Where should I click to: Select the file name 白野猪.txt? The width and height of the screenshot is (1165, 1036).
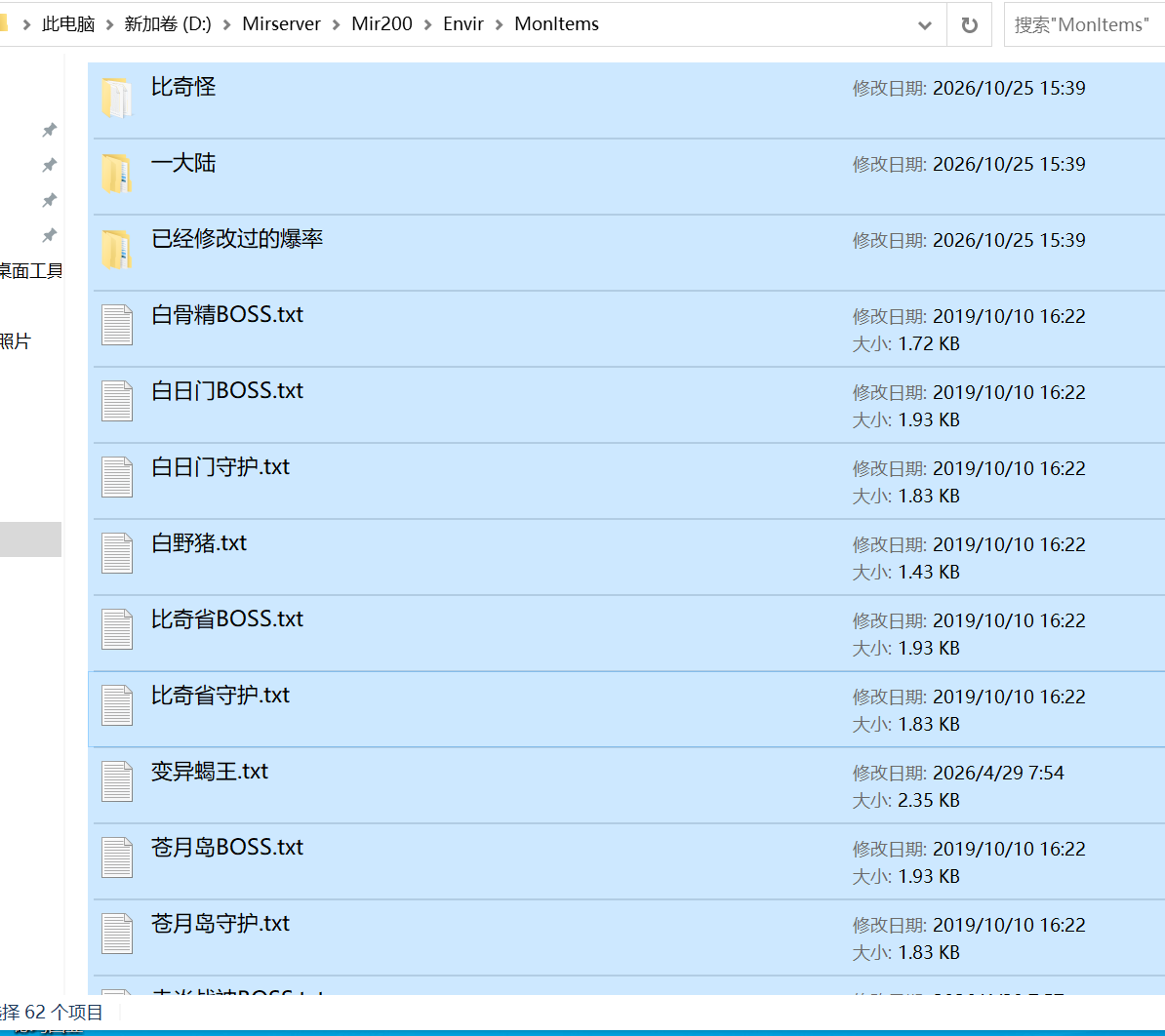pos(199,543)
